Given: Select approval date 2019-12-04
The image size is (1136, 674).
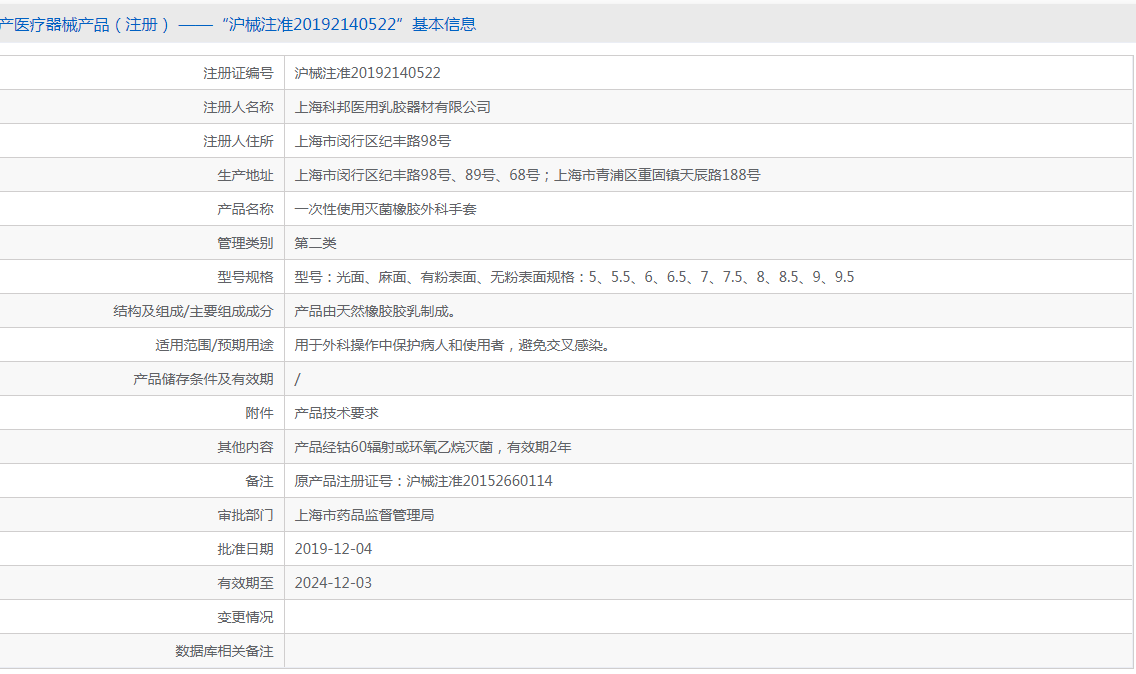Looking at the screenshot, I should coord(333,550).
